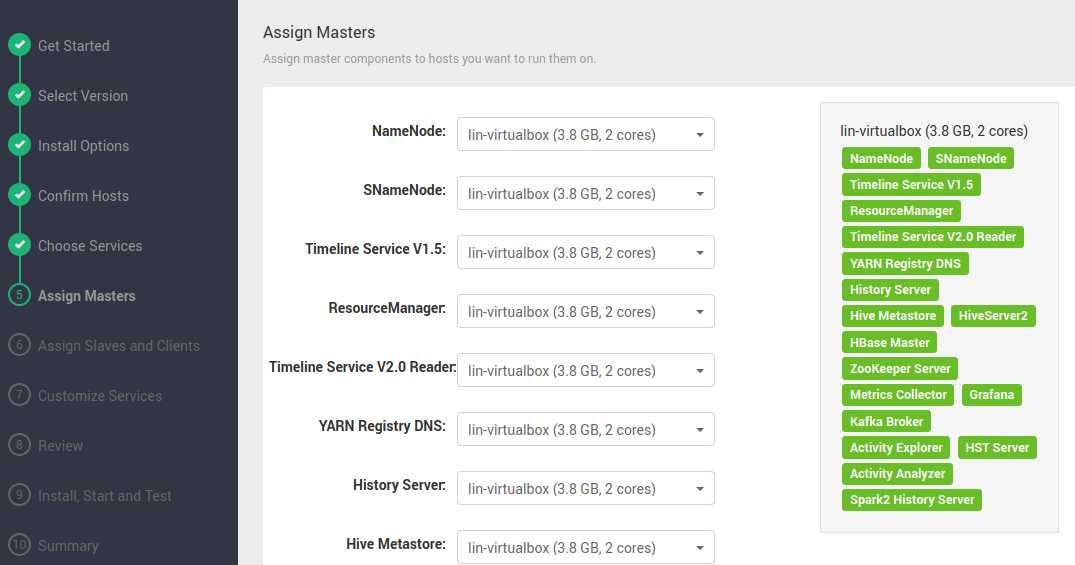
Task: Click the step 6 number circle
Action: click(19, 345)
